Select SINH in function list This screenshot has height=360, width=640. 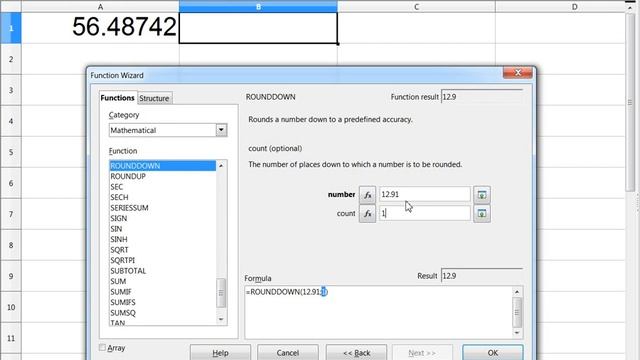(162, 239)
